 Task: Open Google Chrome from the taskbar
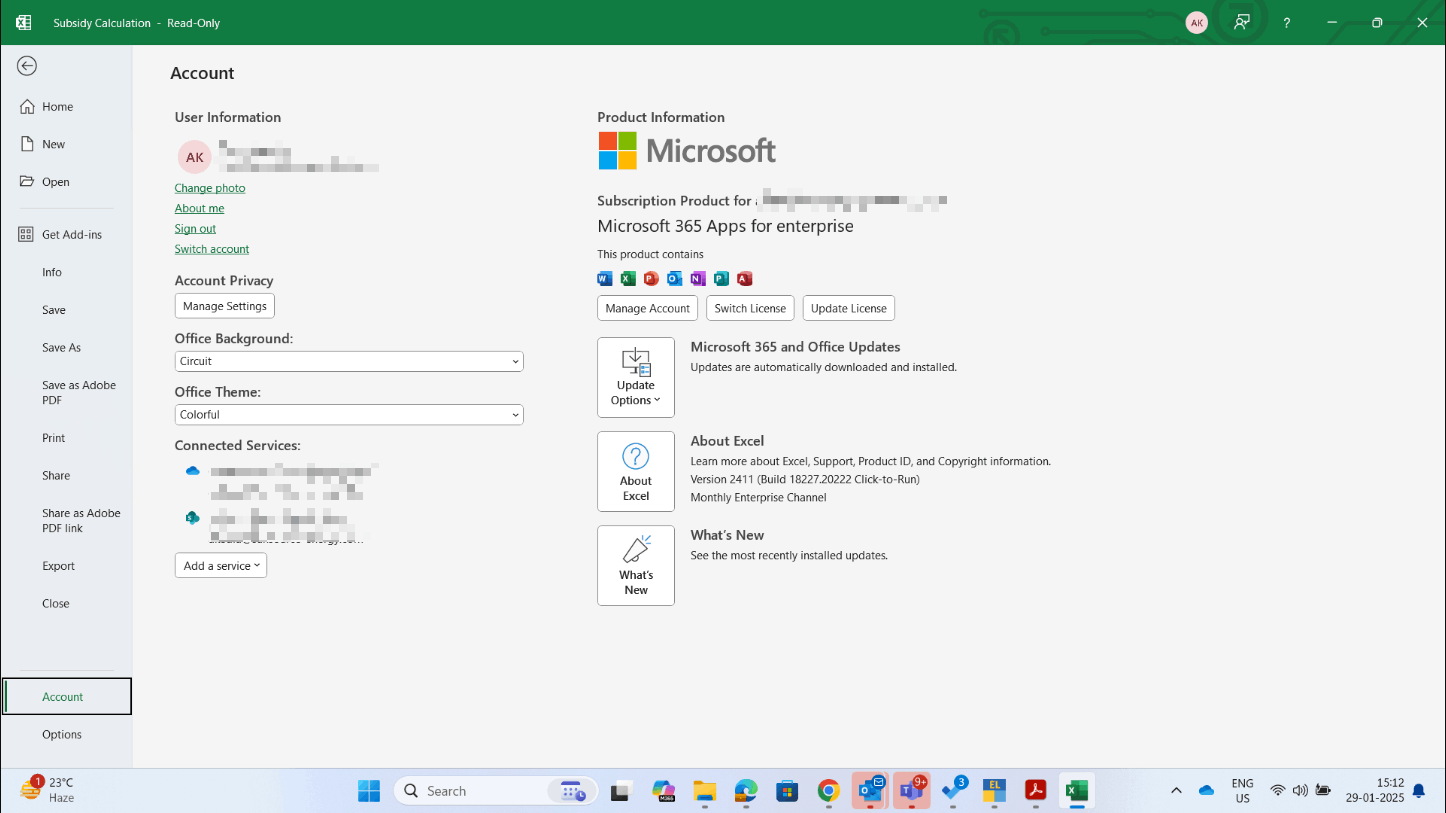click(x=828, y=791)
